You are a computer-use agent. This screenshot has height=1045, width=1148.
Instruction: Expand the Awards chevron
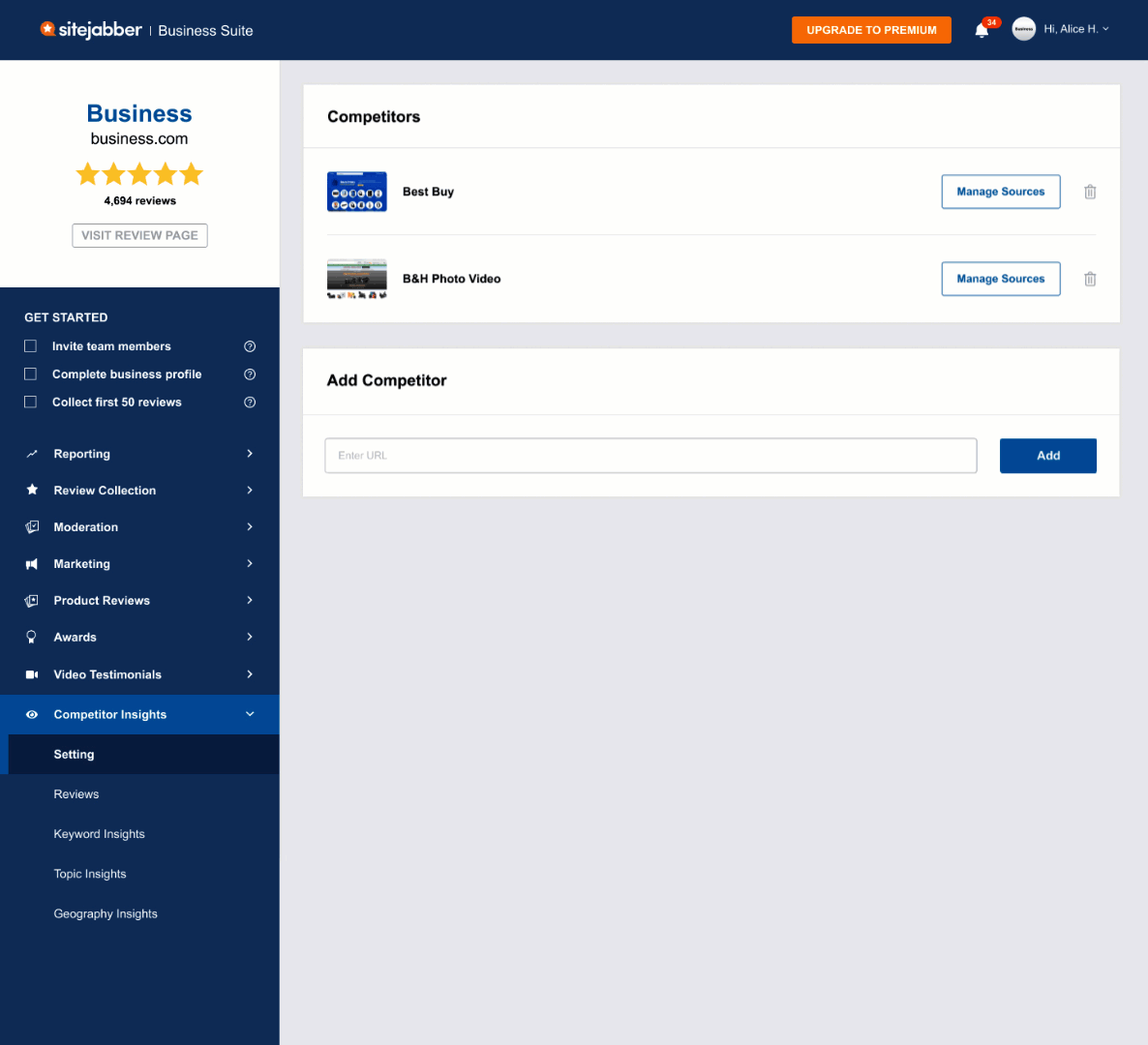pos(250,637)
